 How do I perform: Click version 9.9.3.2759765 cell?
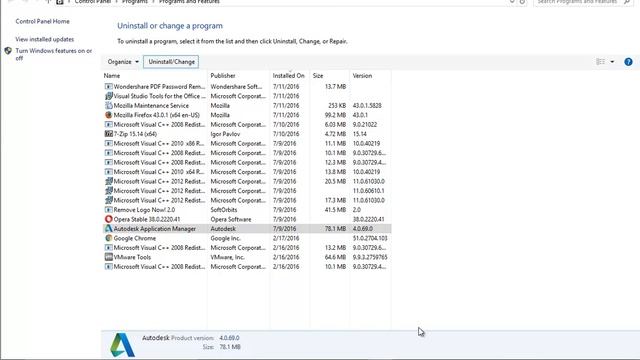tap(370, 257)
